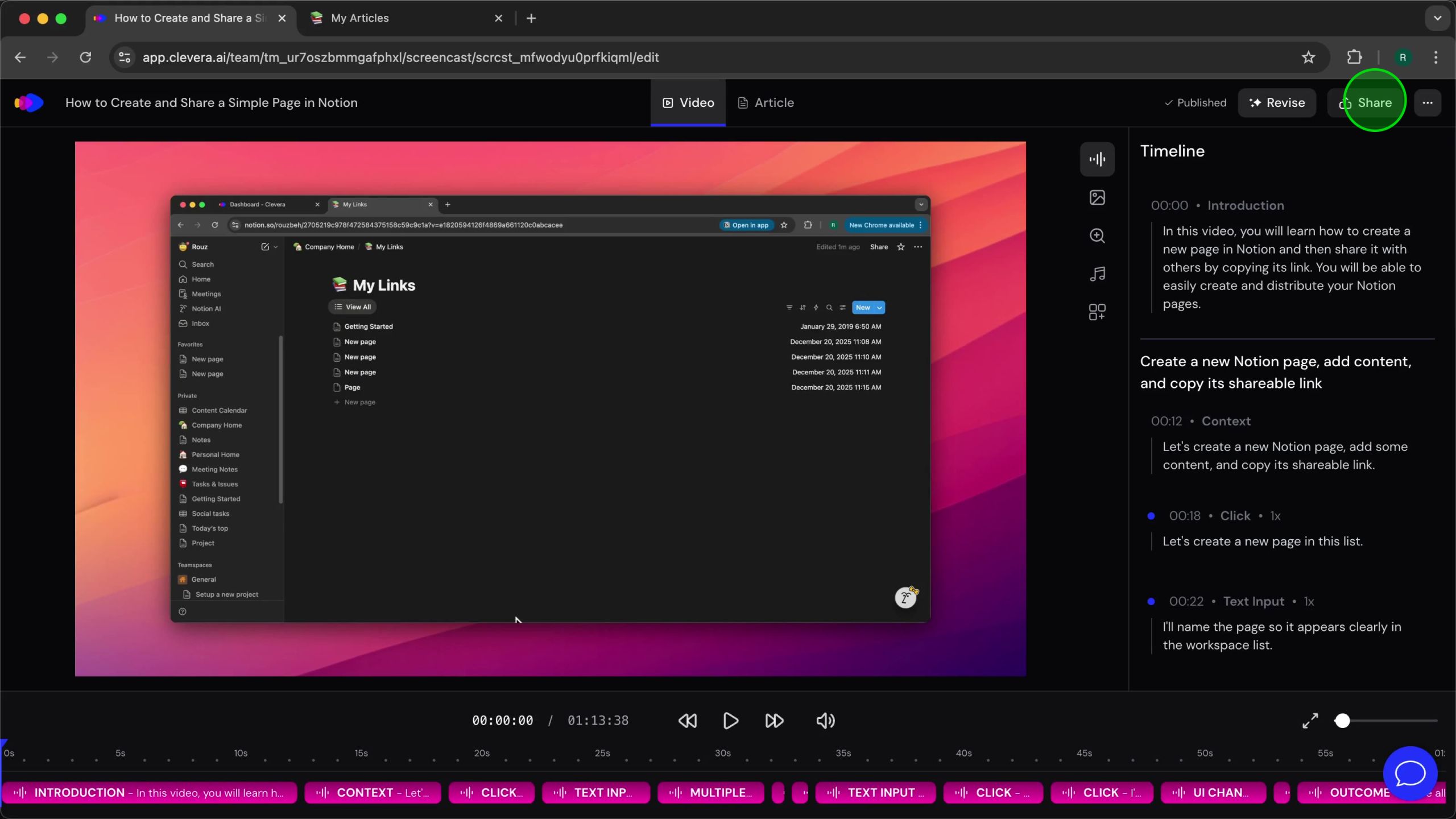Select the INTRODUCTION clip in the timeline
1456x819 pixels.
tap(149, 792)
